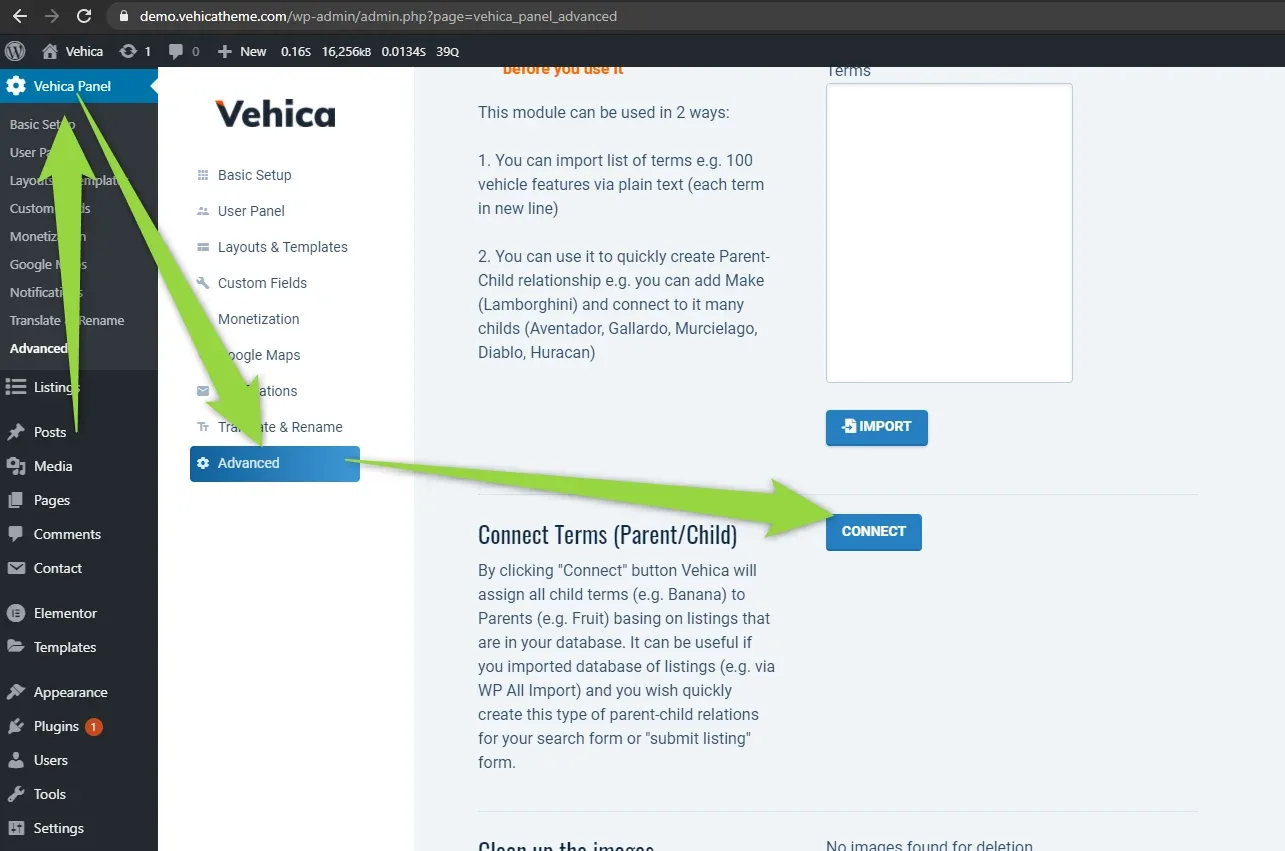This screenshot has height=851, width=1285.
Task: Click the "0.0134S" timing in the admin bar
Action: click(404, 52)
